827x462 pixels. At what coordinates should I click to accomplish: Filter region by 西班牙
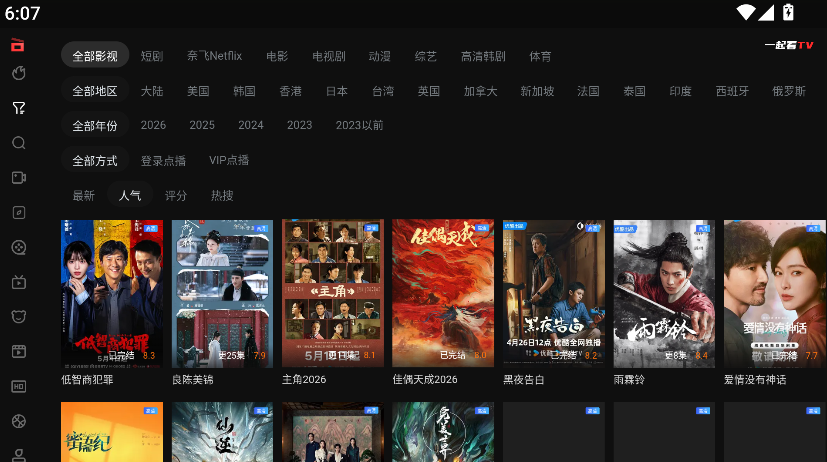point(732,91)
